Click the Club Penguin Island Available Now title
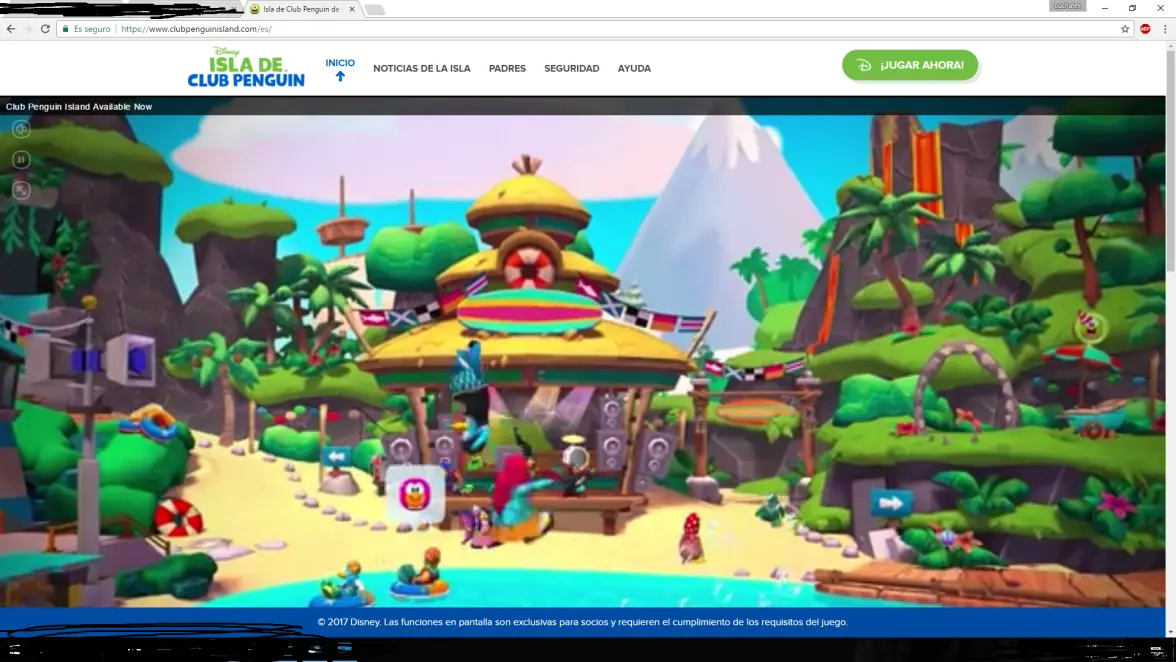1176x662 pixels. point(79,106)
